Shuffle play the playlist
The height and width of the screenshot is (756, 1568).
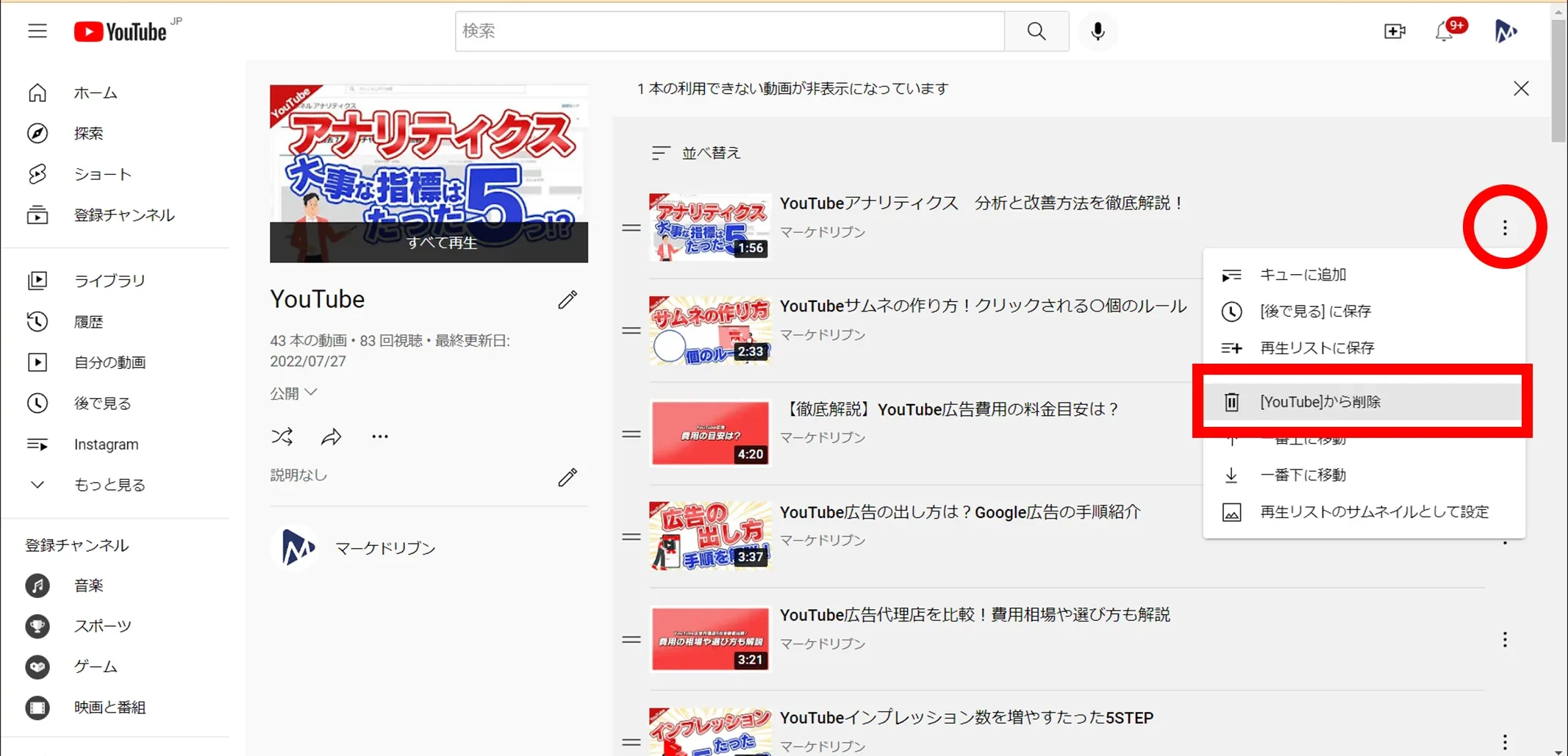point(282,436)
